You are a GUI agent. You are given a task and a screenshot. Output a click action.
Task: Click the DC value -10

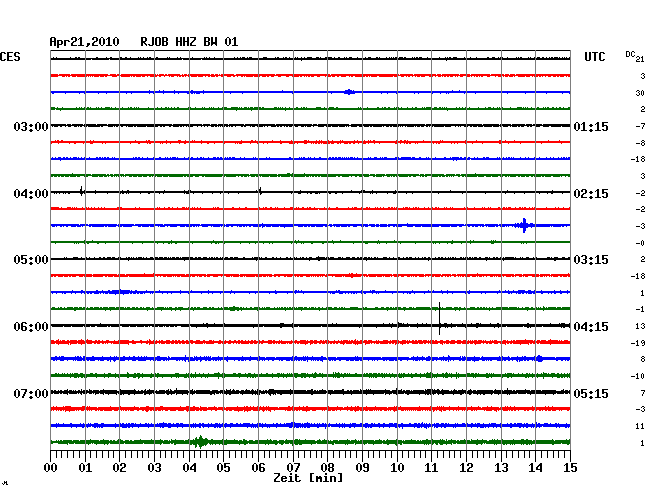[x=638, y=376]
